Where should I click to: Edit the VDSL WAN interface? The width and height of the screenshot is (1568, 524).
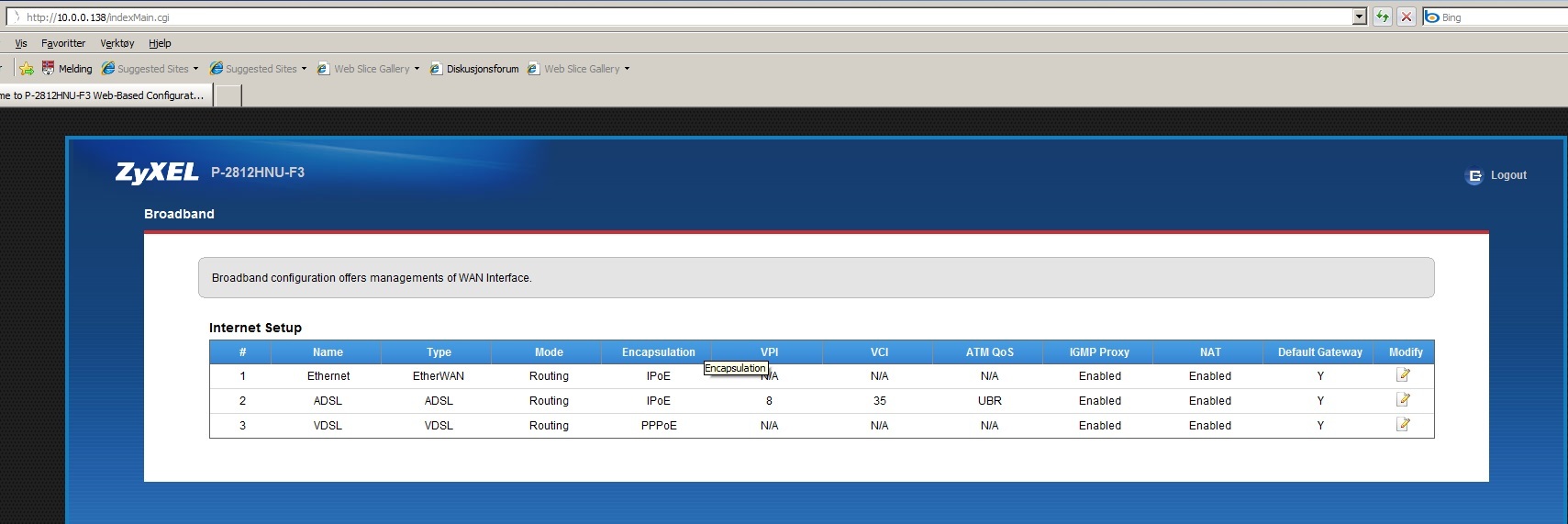(x=1403, y=424)
